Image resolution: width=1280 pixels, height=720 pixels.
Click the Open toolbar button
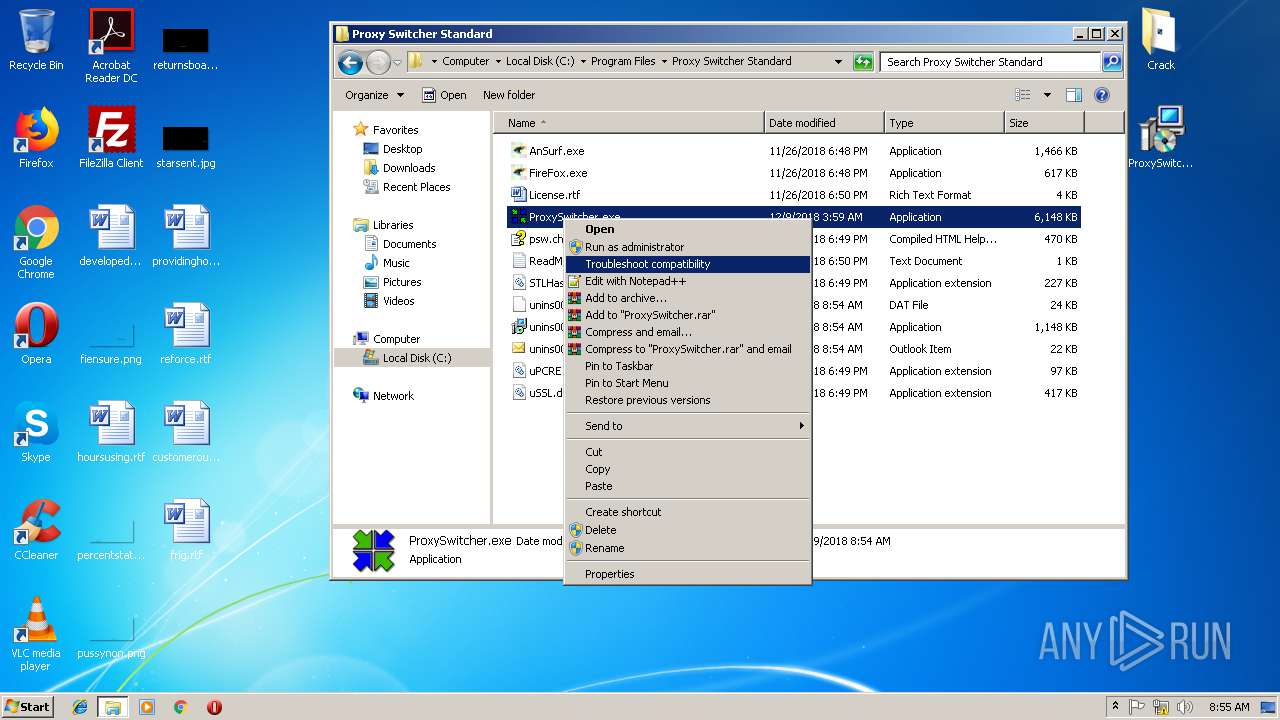[444, 95]
